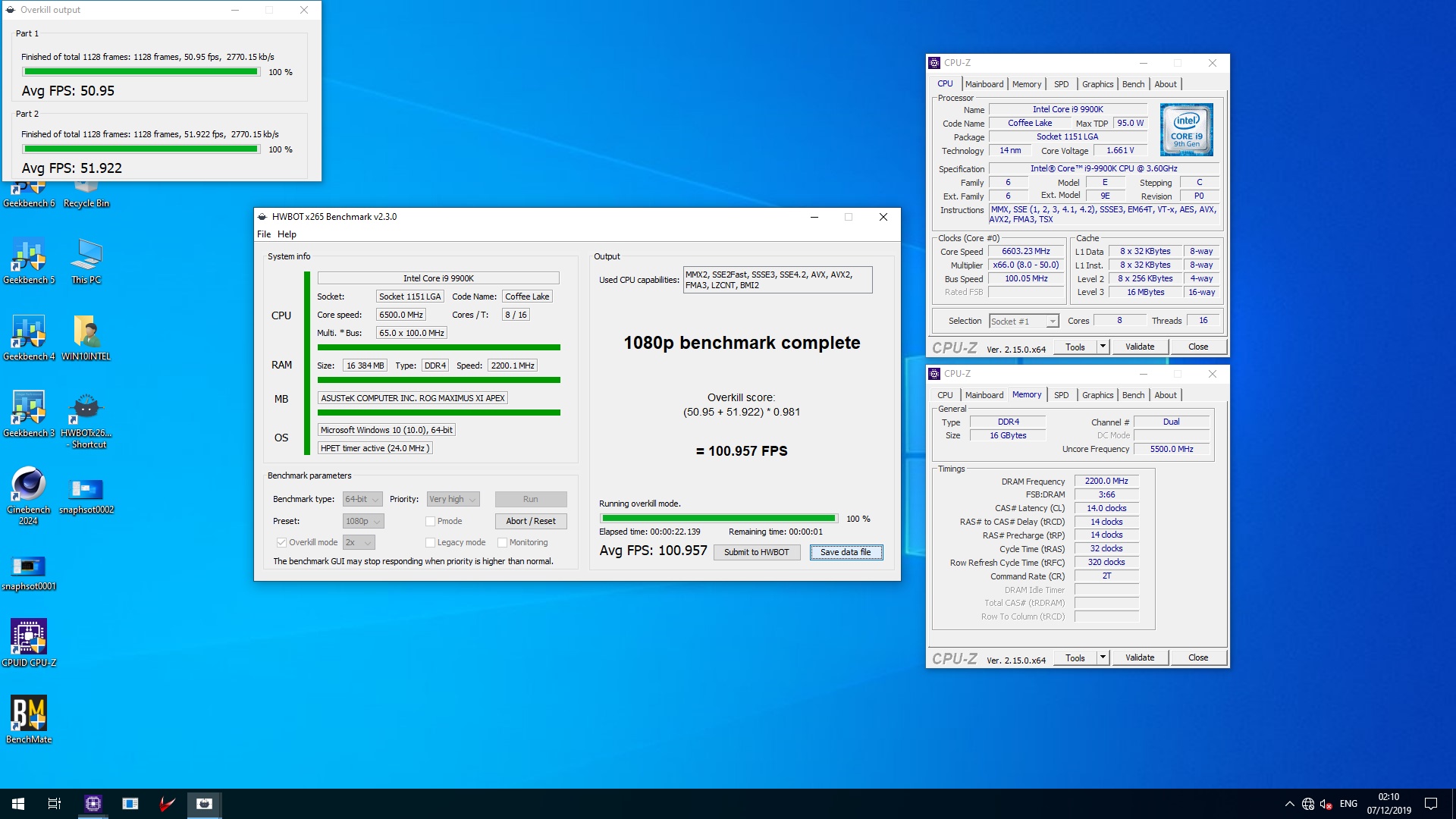Open the Recycle Bin desktop icon

tap(86, 194)
